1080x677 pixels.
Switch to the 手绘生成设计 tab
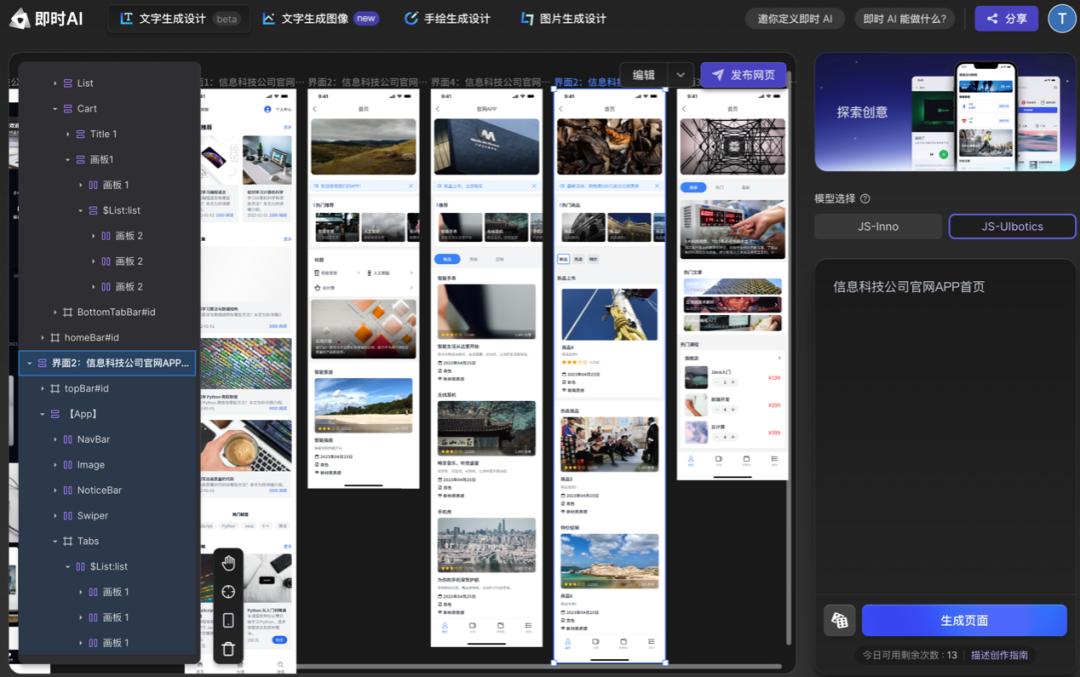click(x=447, y=18)
